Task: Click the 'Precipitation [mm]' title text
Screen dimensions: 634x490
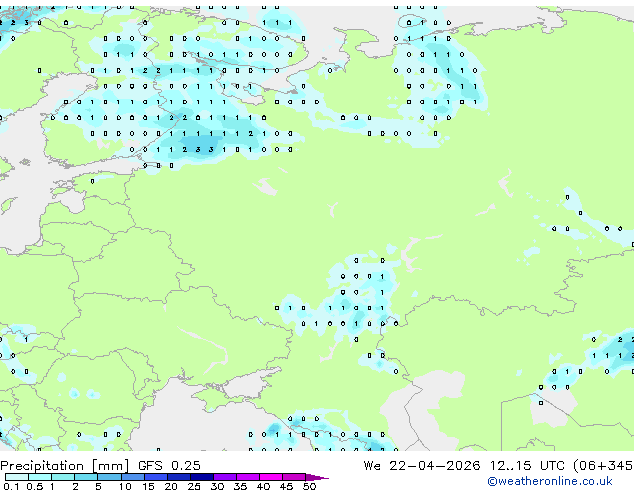Action: (65, 466)
